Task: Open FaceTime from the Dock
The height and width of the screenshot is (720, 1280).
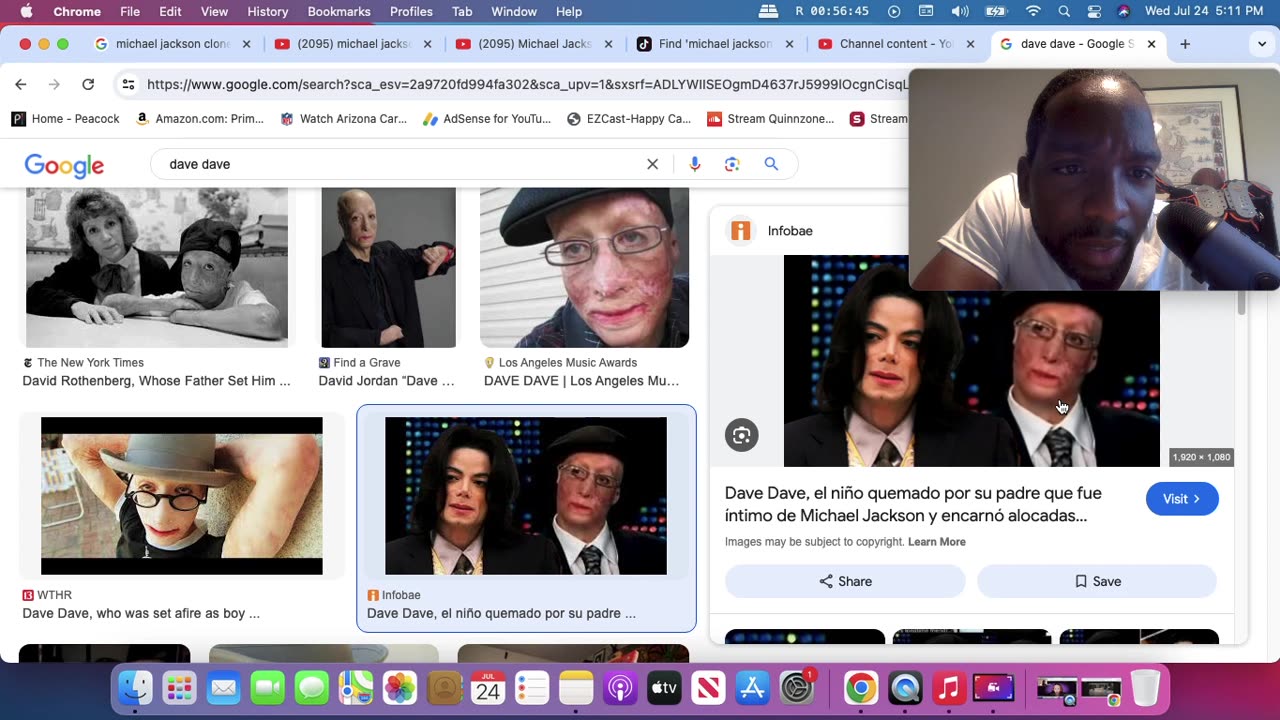Action: tap(267, 688)
